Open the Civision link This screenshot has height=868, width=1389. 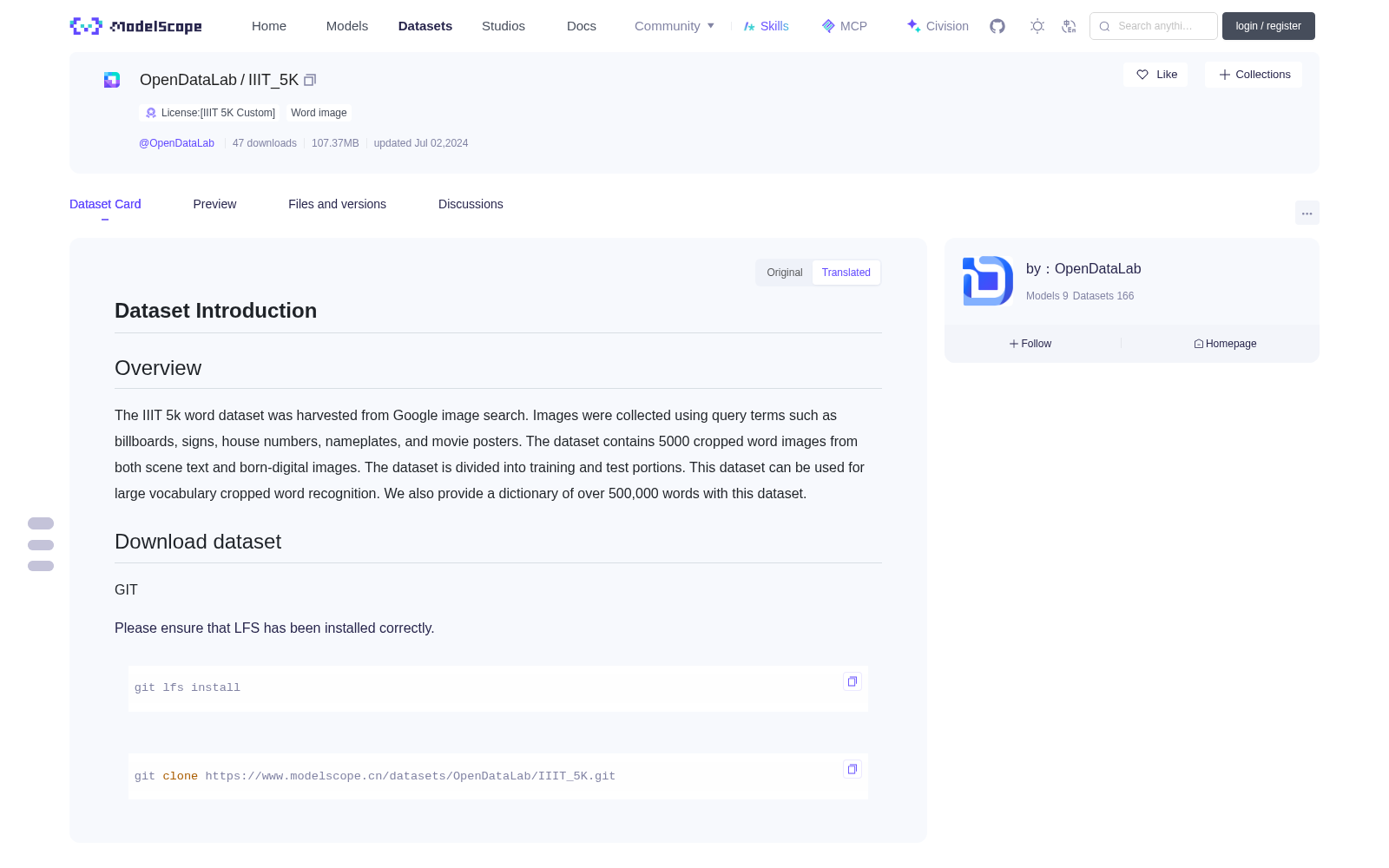click(x=938, y=26)
